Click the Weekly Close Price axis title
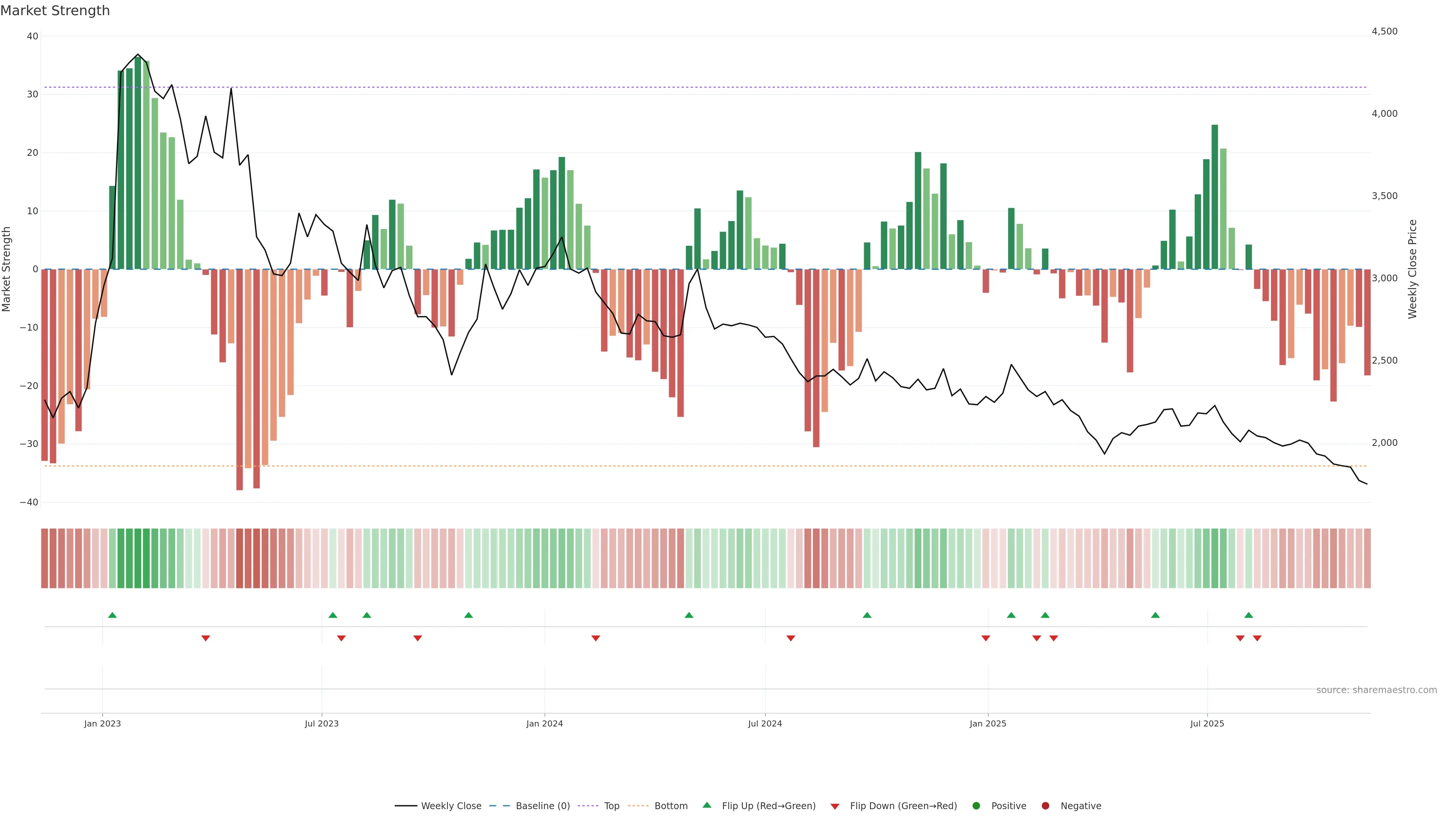Image resolution: width=1456 pixels, height=819 pixels. tap(1412, 269)
